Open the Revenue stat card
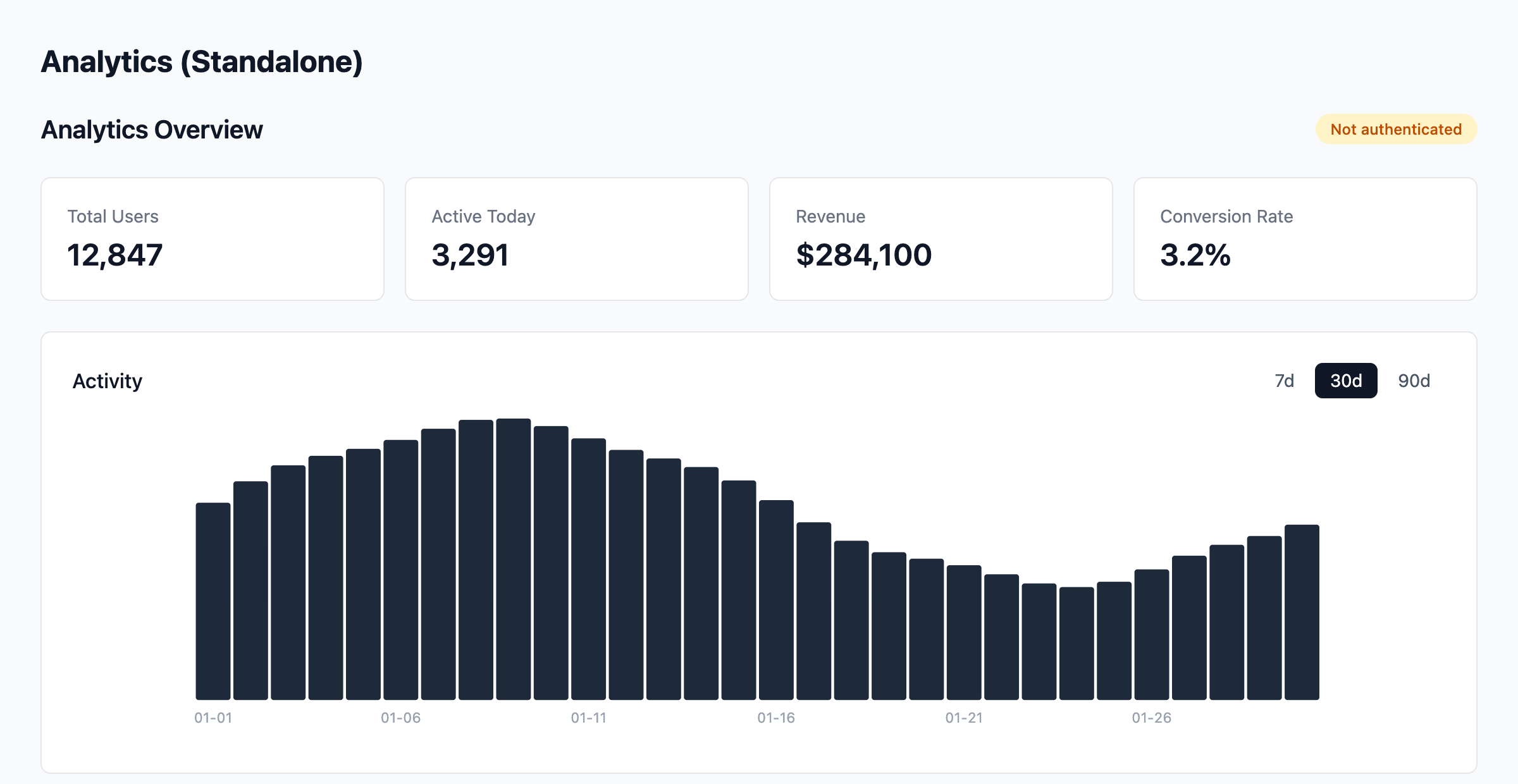Viewport: 1518px width, 784px height. tap(941, 239)
